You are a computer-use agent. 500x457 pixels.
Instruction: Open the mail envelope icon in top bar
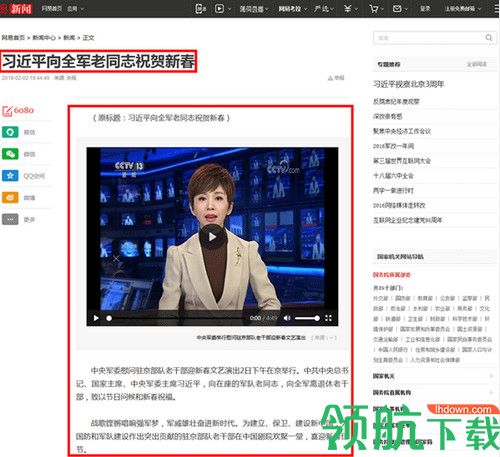tap(397, 9)
